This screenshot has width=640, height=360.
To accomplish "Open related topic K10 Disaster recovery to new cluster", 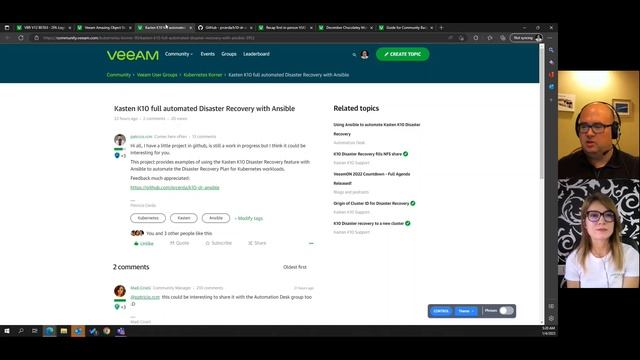I will [369, 223].
